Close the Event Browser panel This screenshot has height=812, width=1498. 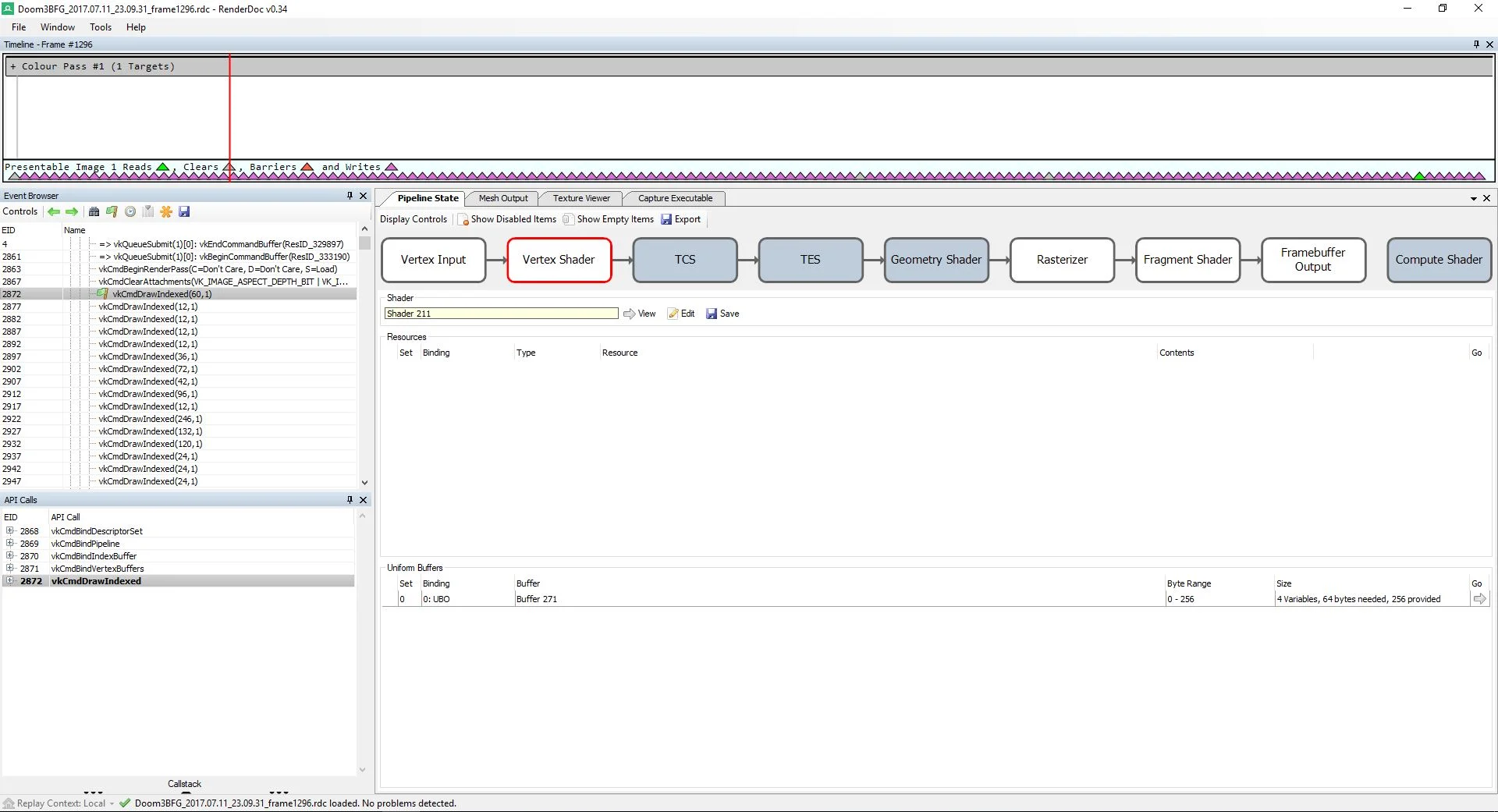(x=363, y=196)
